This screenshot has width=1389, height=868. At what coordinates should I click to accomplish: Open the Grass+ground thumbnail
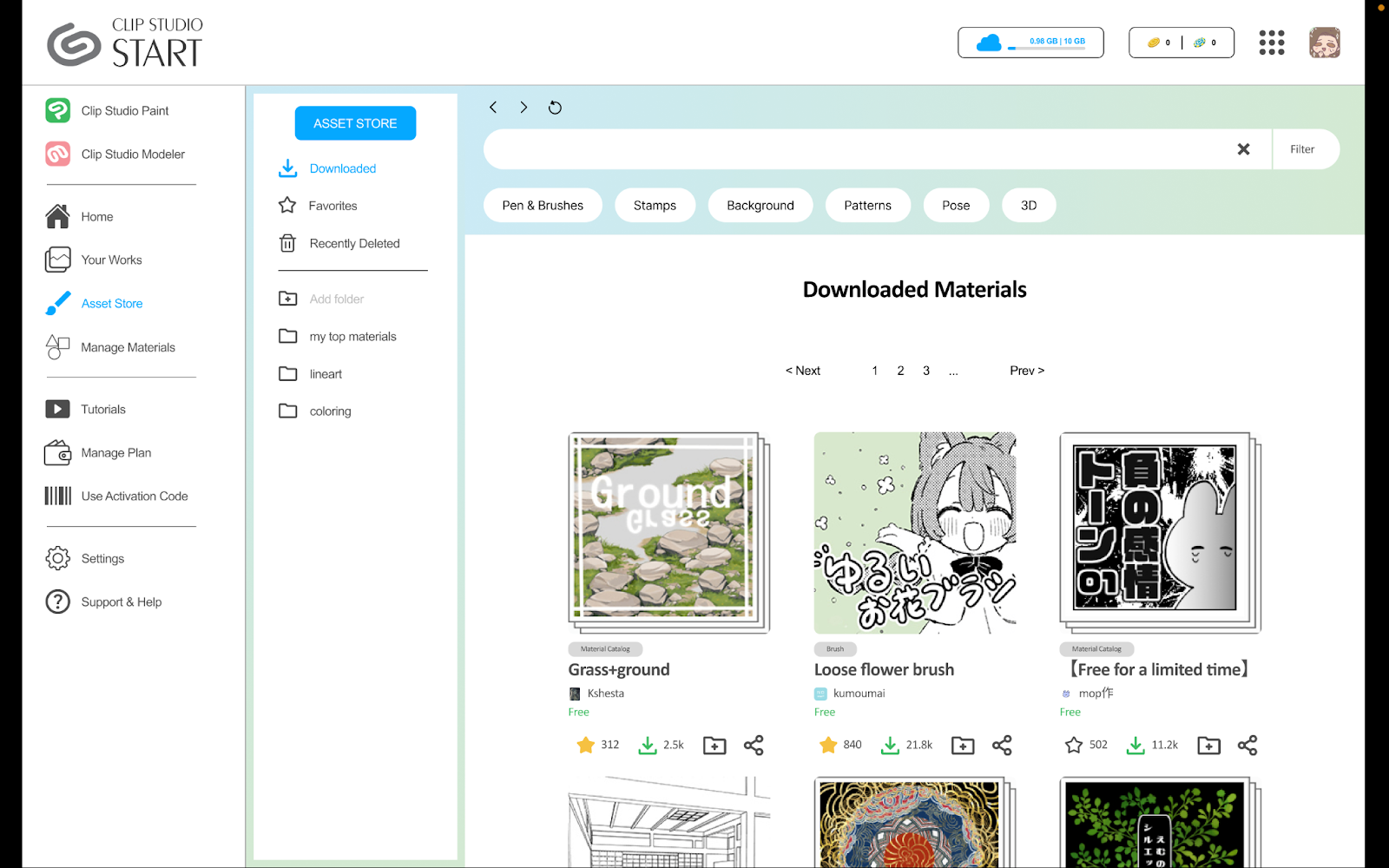click(668, 532)
